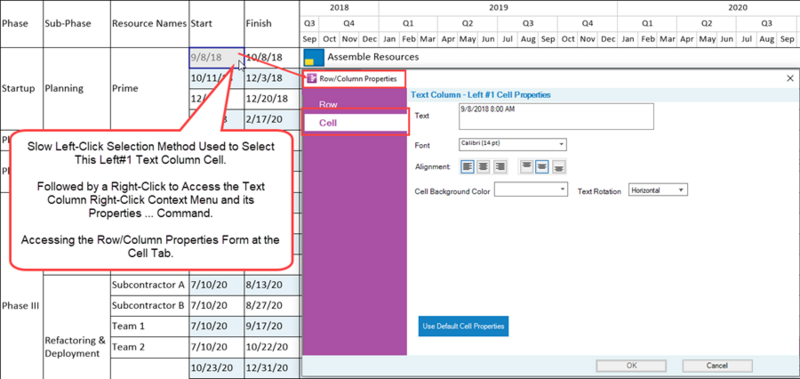
Task: Select the 8/27/20 Finish cell
Action: [x=271, y=306]
